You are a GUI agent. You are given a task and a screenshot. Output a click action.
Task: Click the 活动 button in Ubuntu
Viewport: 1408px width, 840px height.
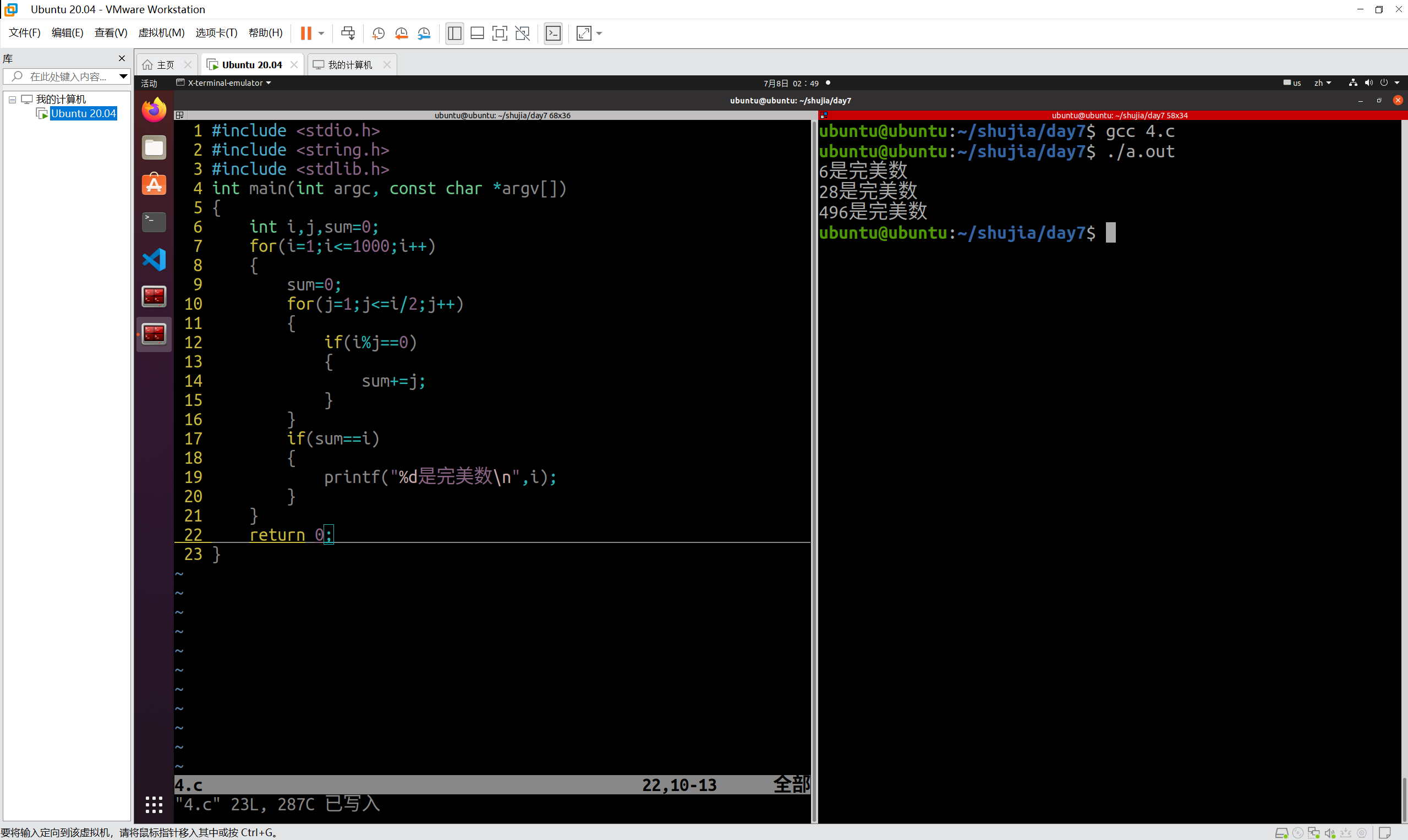(149, 83)
